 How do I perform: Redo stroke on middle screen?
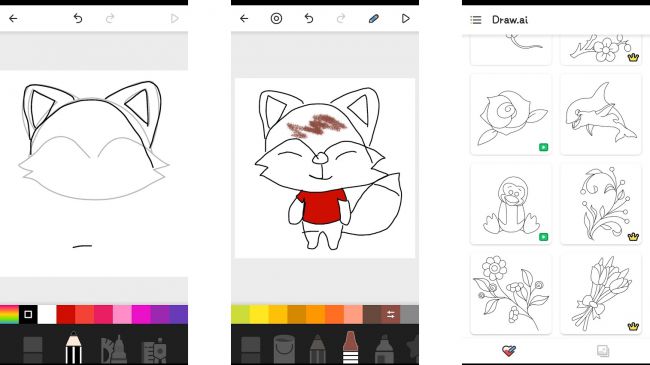coord(341,18)
